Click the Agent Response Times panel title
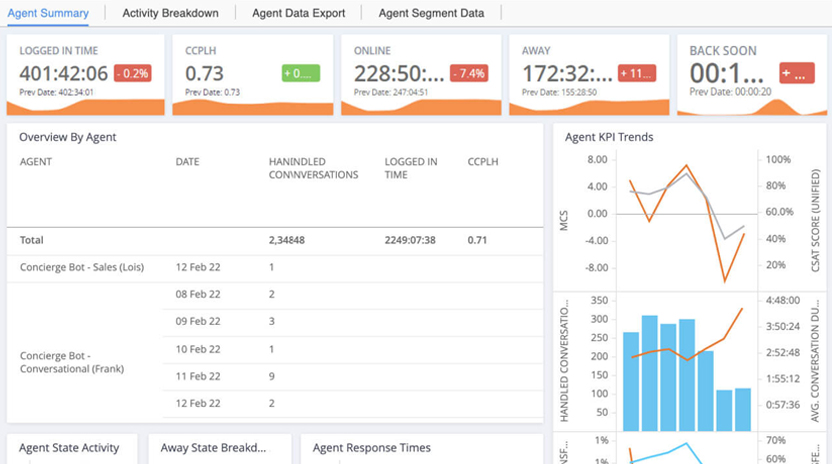 click(371, 448)
